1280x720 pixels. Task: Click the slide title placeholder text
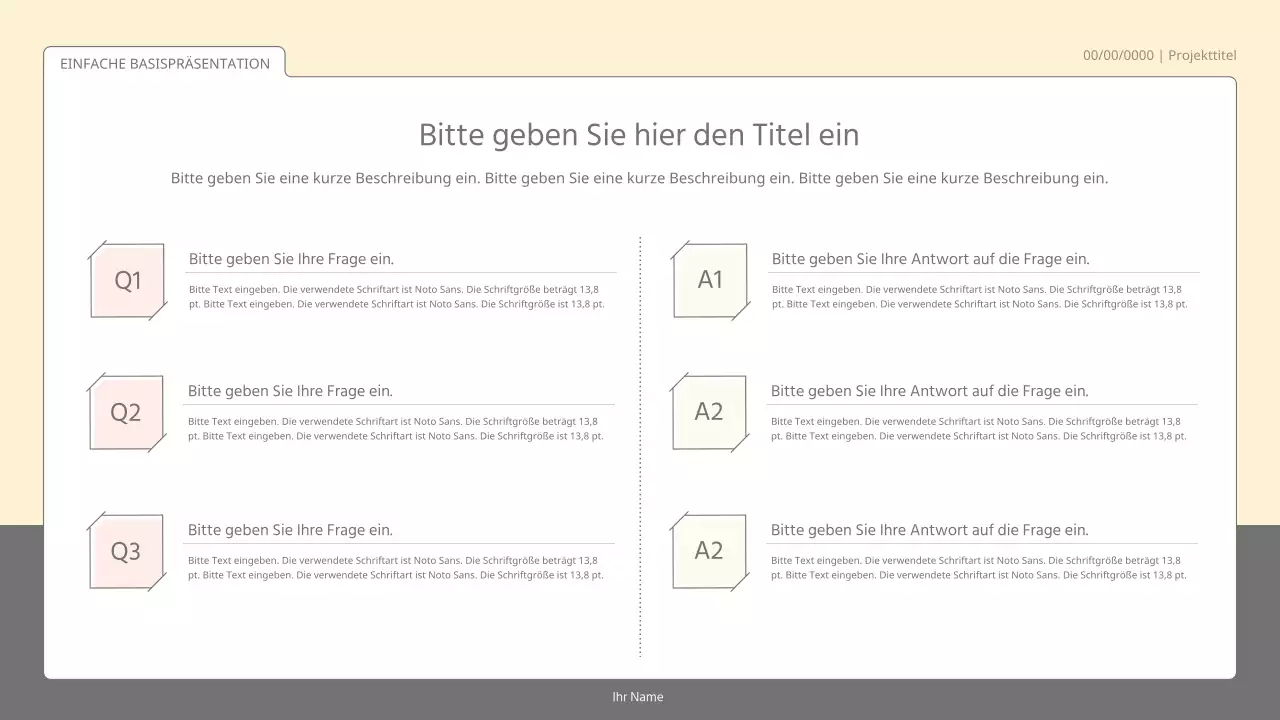[639, 134]
